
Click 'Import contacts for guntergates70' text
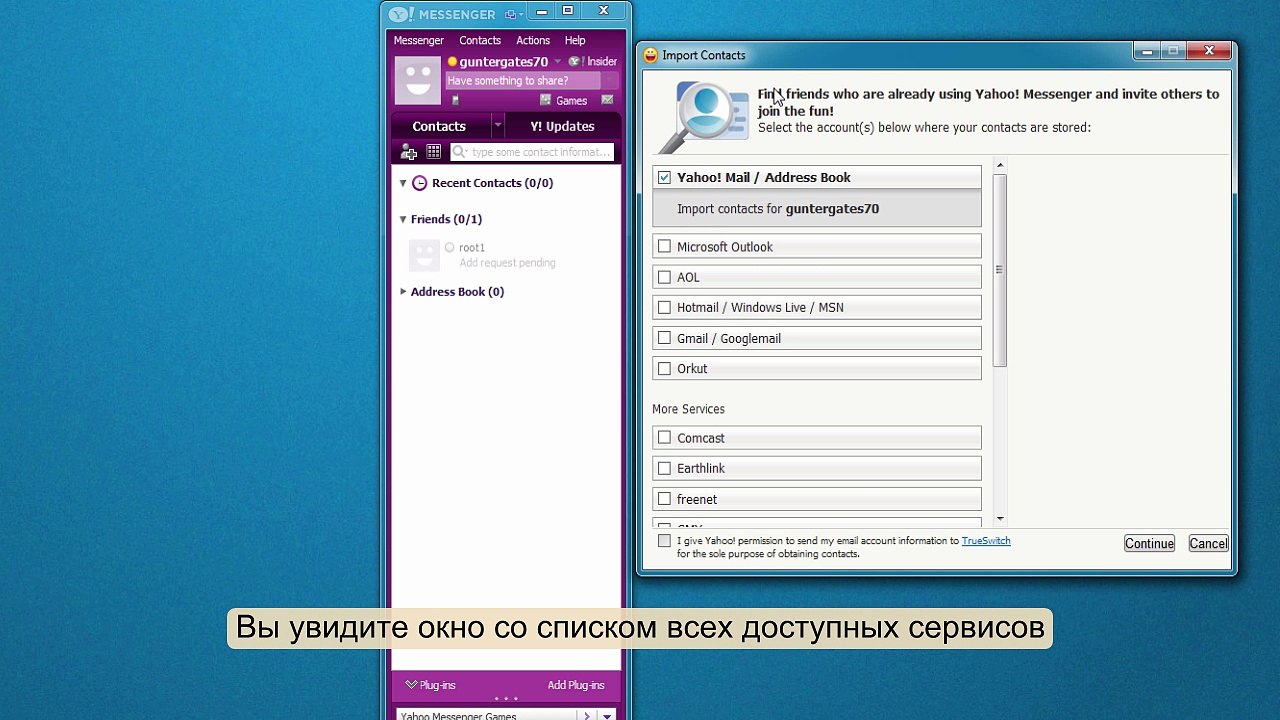[x=778, y=209]
